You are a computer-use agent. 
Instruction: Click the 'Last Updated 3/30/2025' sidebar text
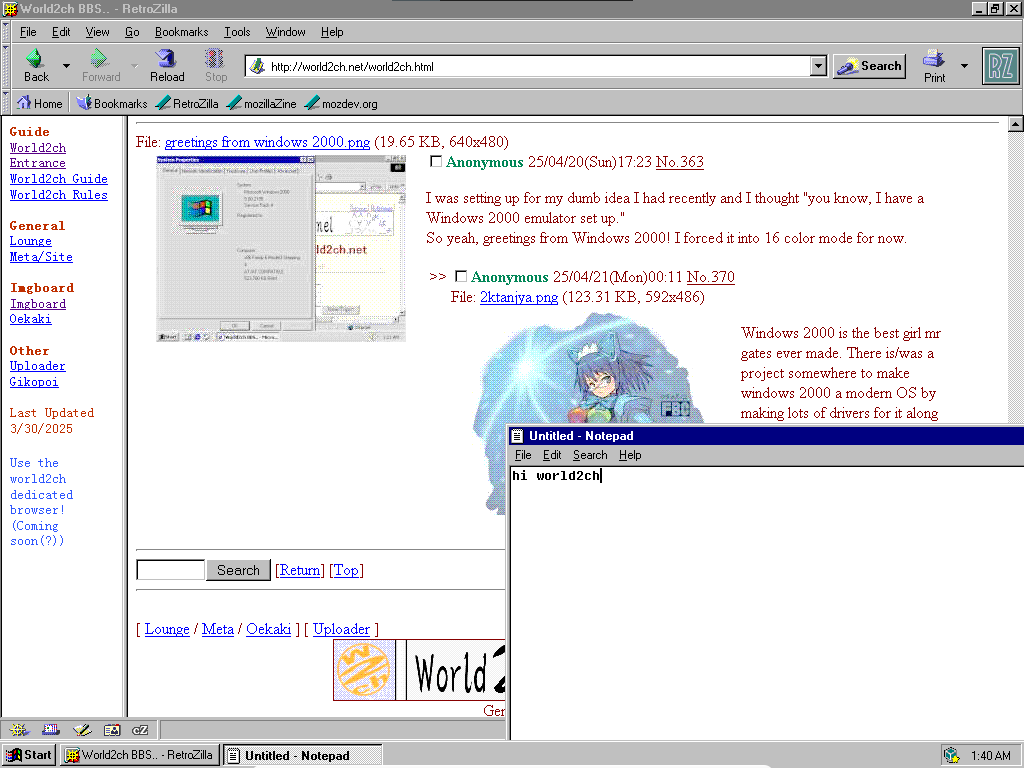pos(52,421)
